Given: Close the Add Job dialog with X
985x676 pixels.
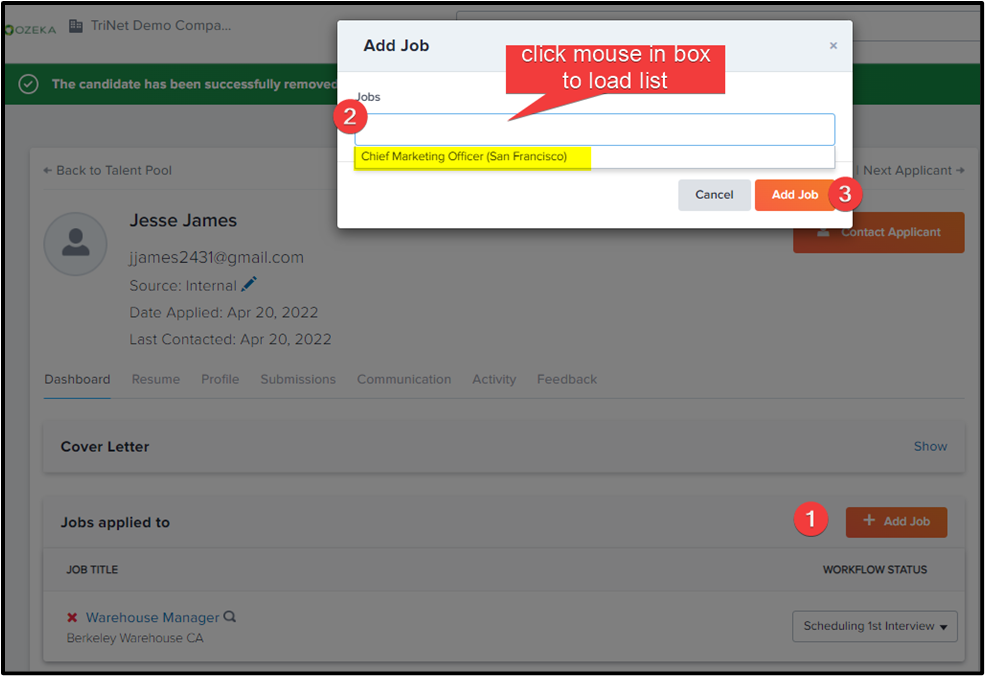Looking at the screenshot, I should (833, 45).
